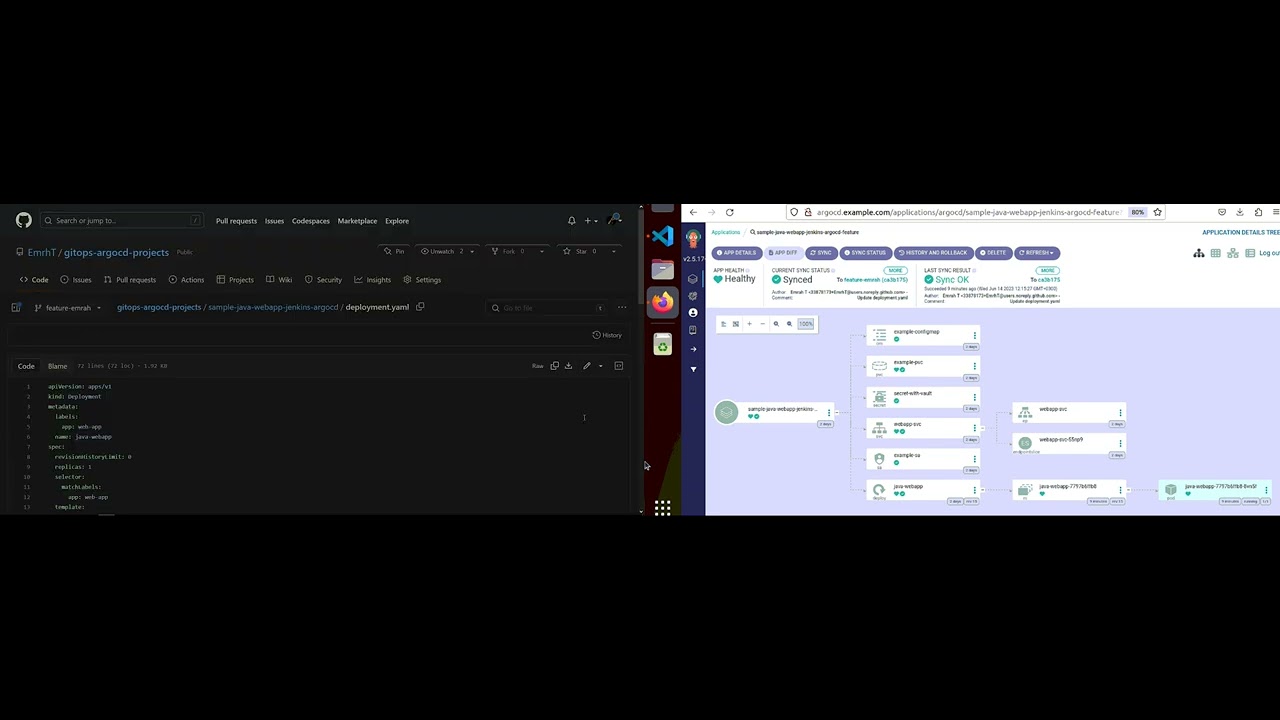Select the example-configmap node
1280x720 pixels.
point(923,336)
